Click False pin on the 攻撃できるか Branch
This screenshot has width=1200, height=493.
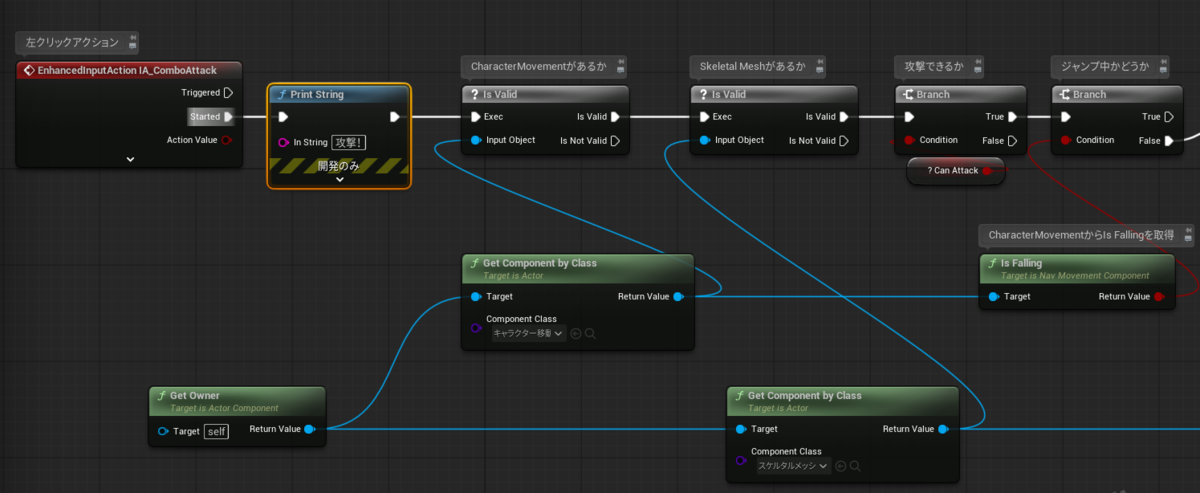click(1013, 140)
